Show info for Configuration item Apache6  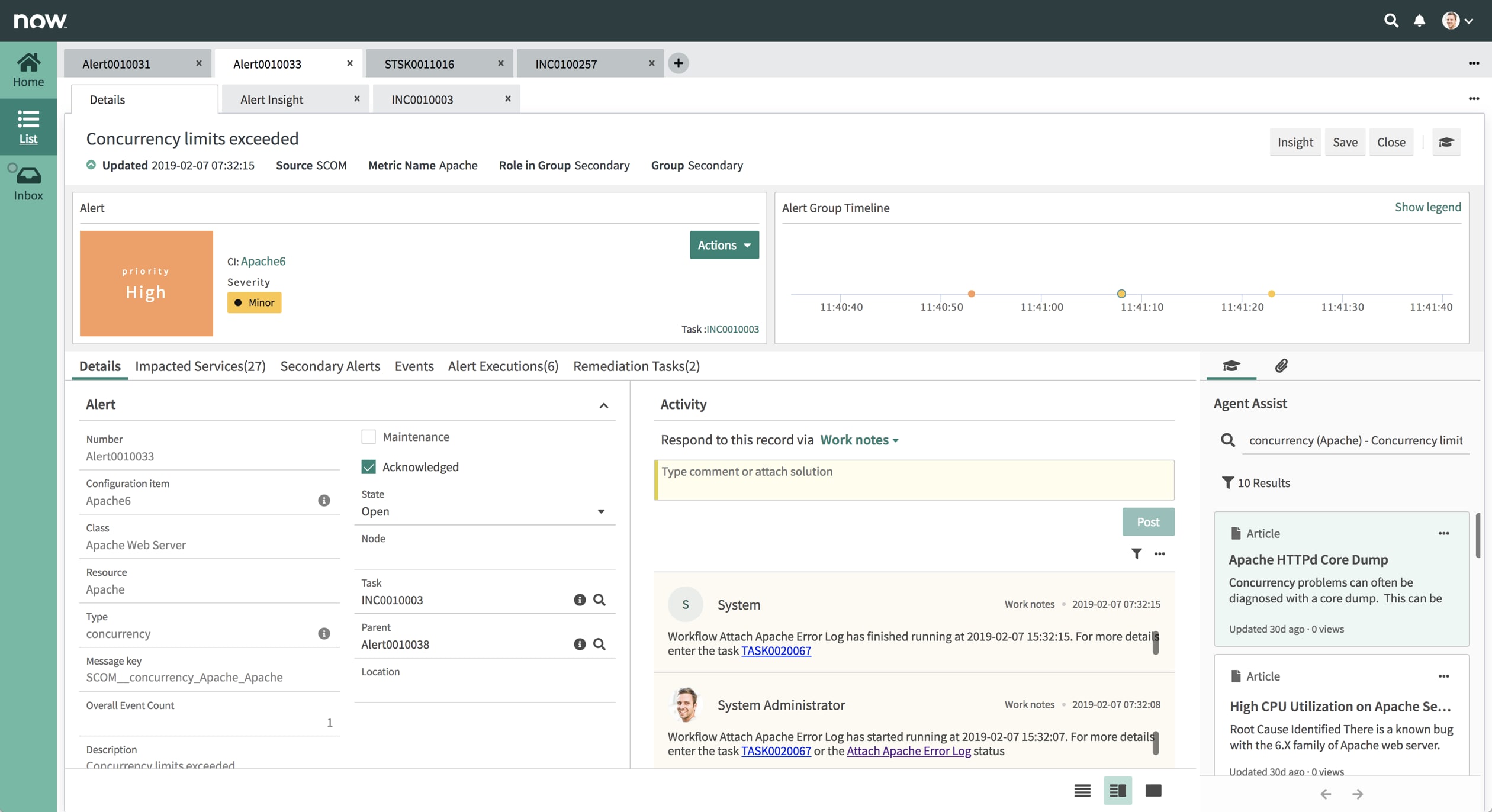pyautogui.click(x=324, y=501)
